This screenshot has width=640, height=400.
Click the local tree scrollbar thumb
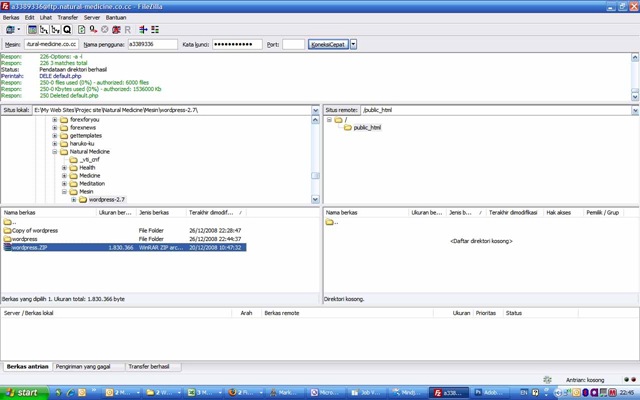(x=316, y=176)
